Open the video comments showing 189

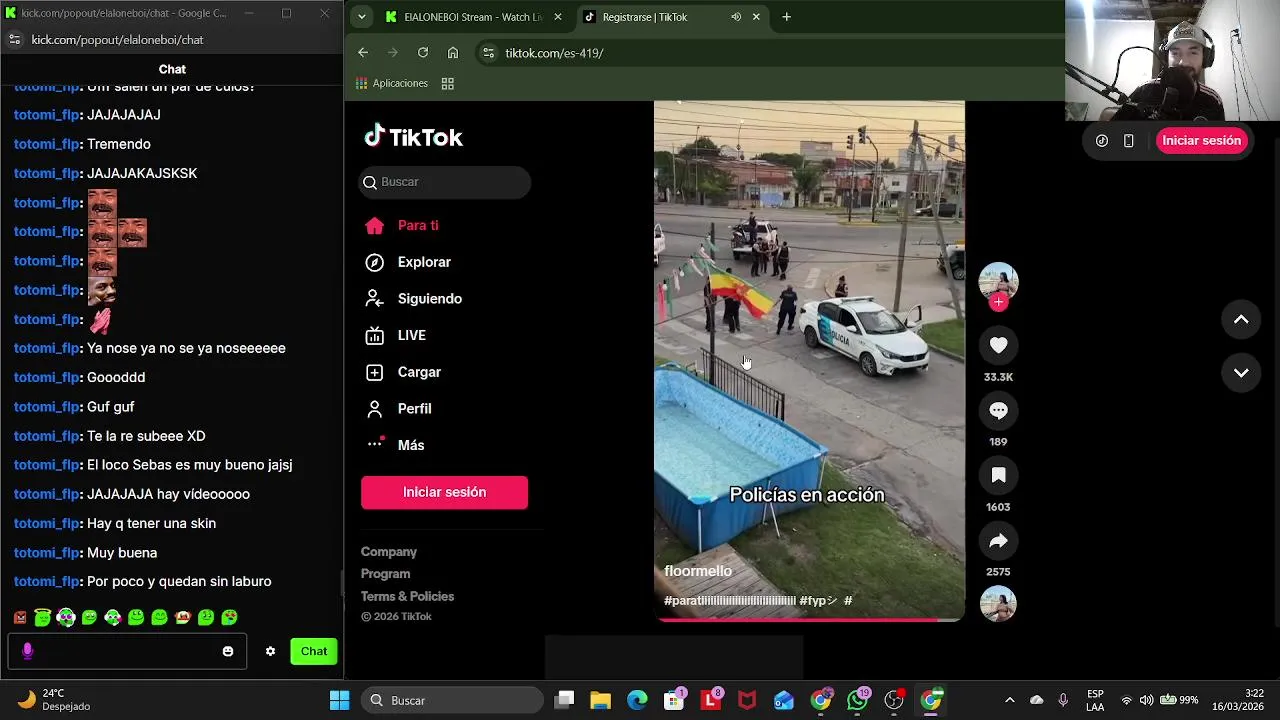tap(998, 410)
